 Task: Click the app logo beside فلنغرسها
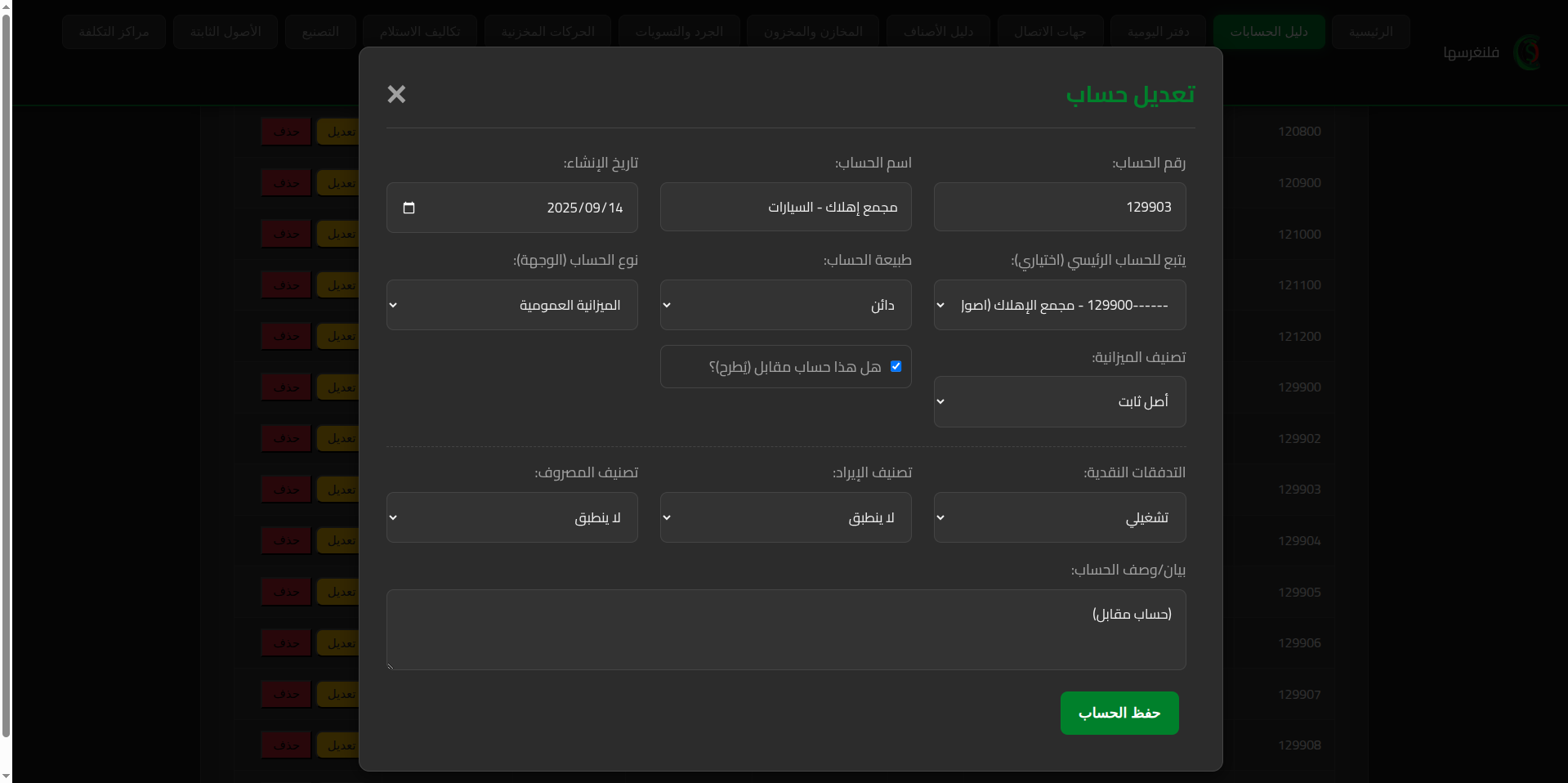pos(1526,52)
